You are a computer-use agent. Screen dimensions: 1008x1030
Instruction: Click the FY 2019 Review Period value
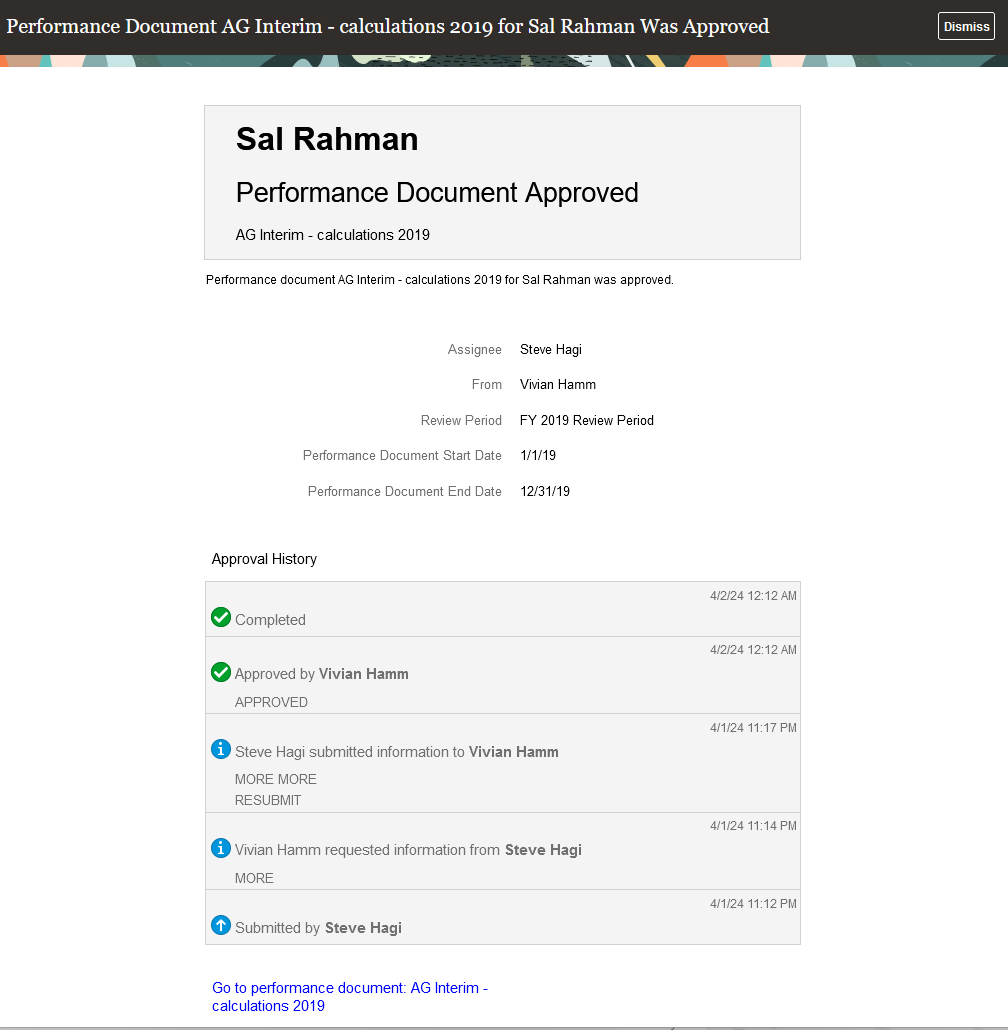(586, 420)
